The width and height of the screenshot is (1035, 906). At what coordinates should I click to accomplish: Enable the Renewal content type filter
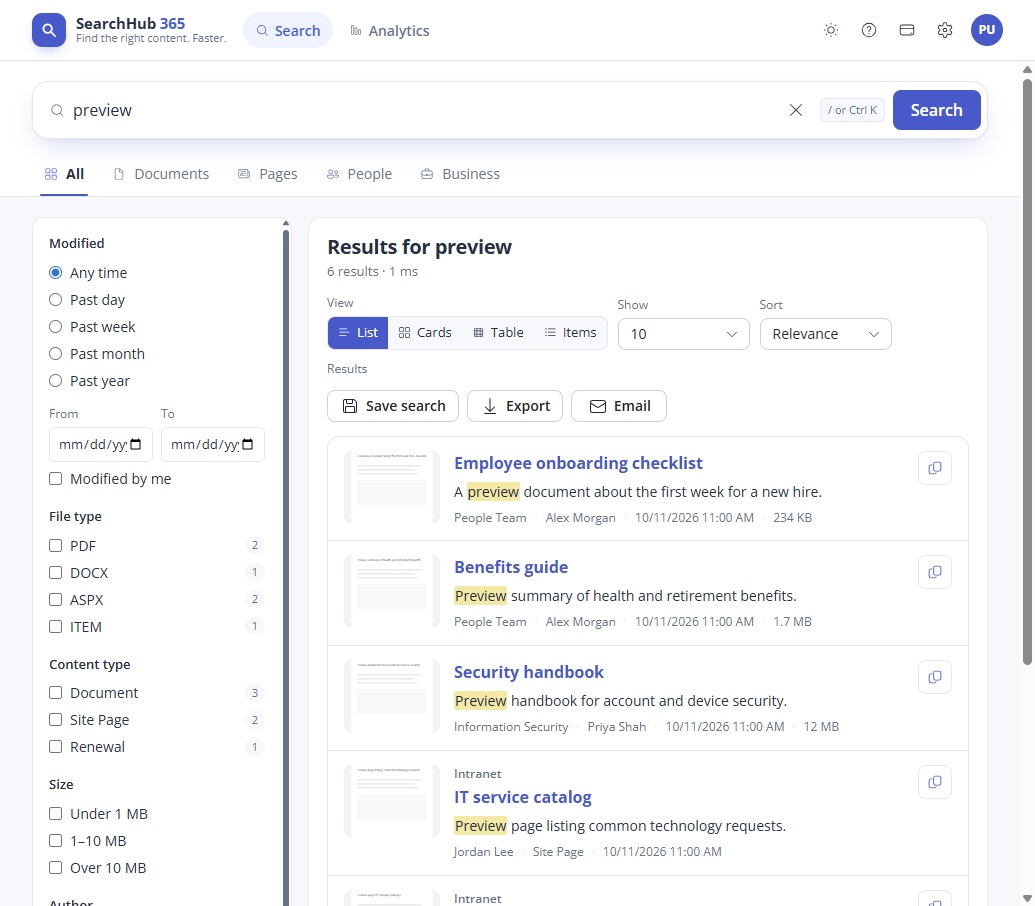click(55, 746)
